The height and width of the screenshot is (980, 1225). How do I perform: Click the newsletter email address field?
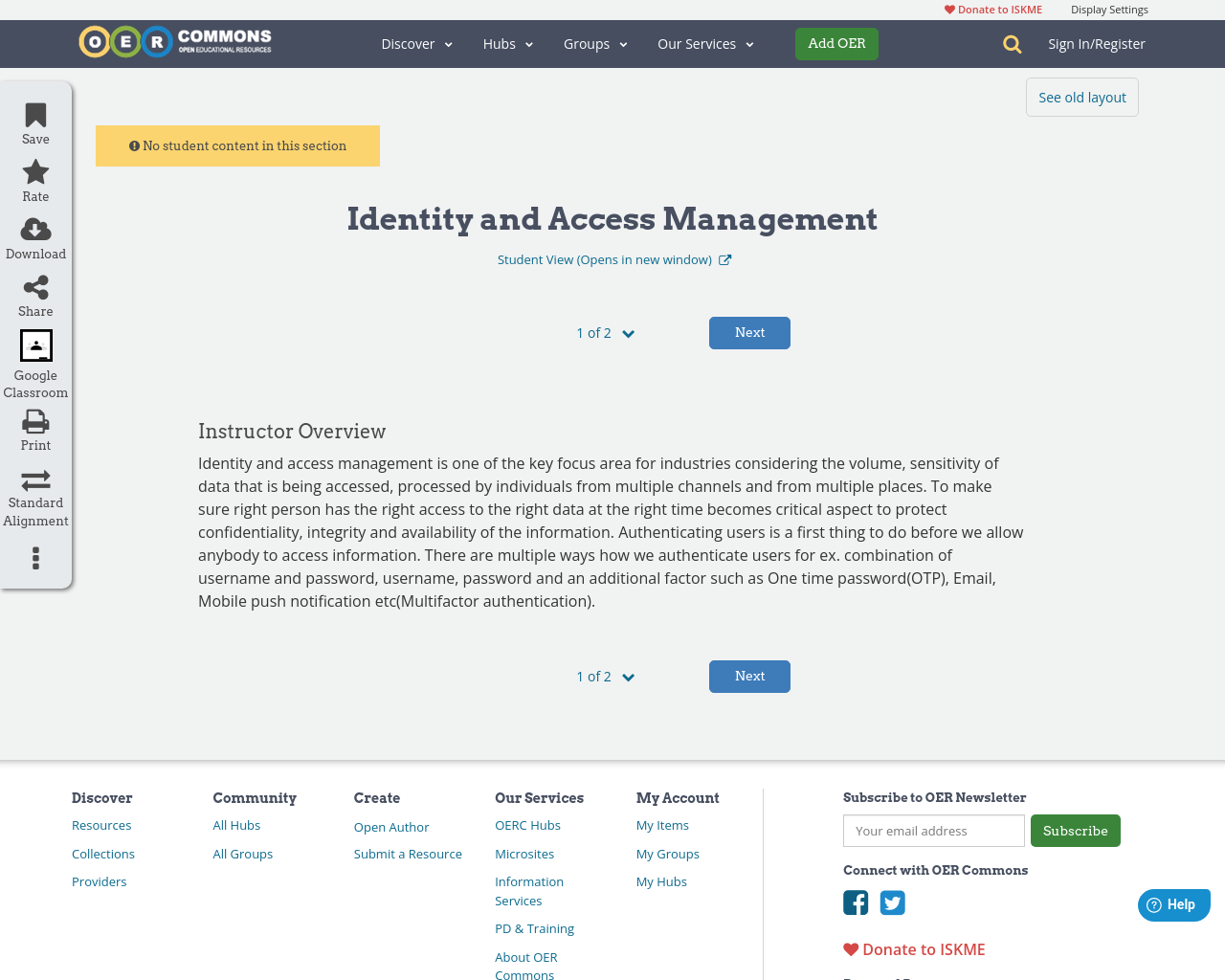click(x=933, y=831)
